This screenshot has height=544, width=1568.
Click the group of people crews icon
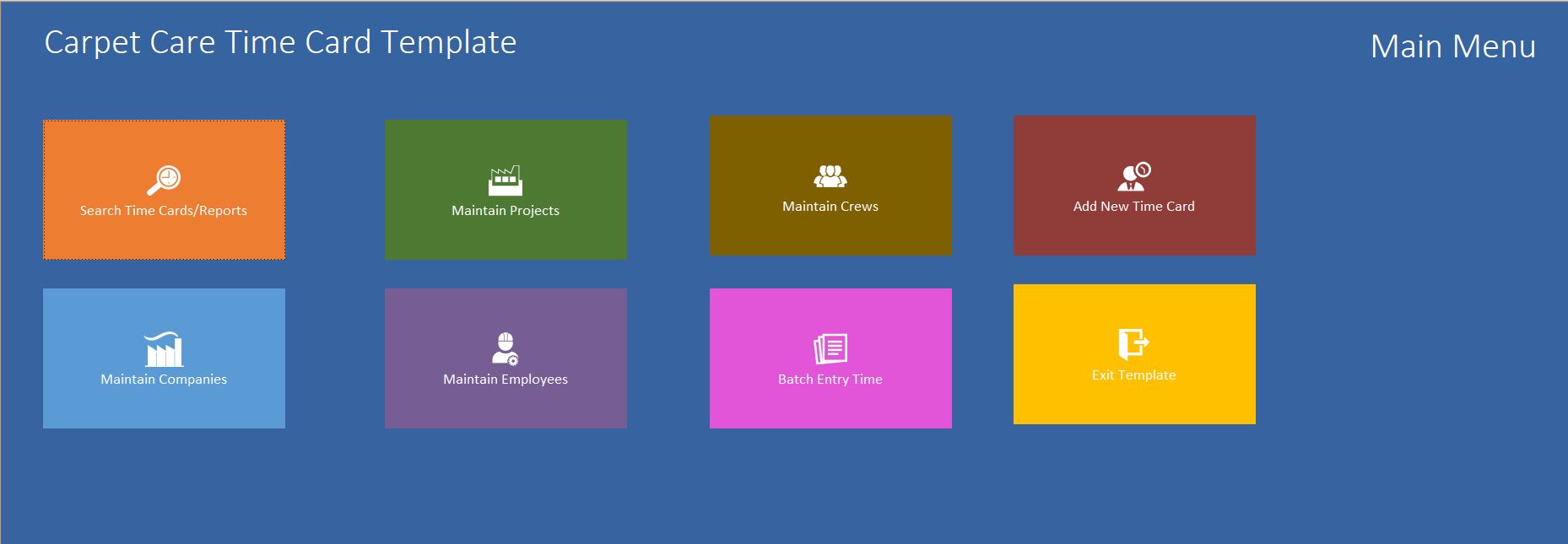(830, 176)
